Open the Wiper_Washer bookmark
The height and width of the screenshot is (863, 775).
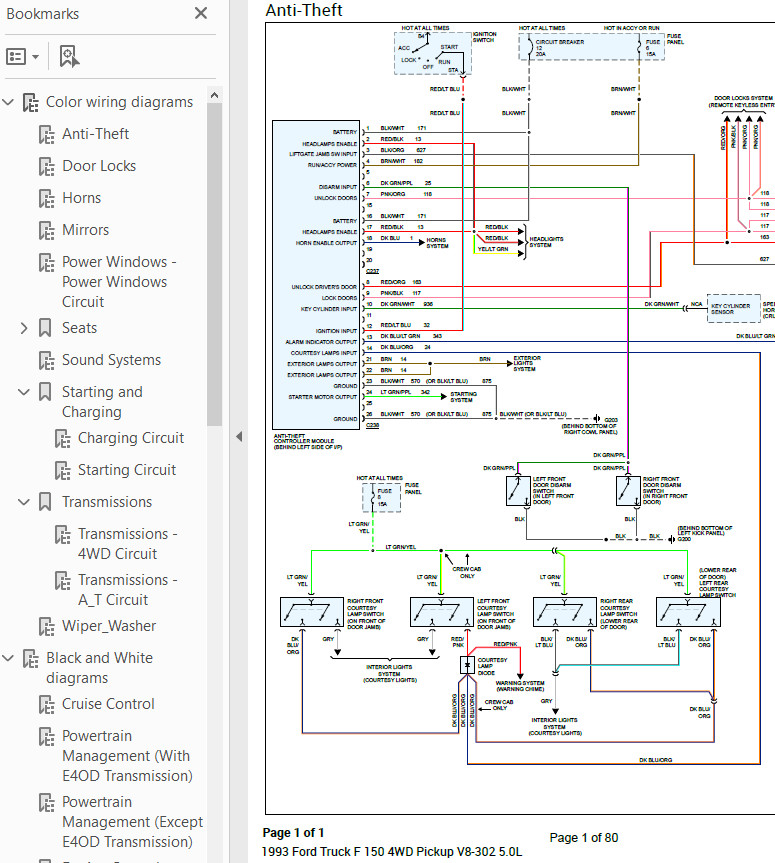click(x=109, y=626)
